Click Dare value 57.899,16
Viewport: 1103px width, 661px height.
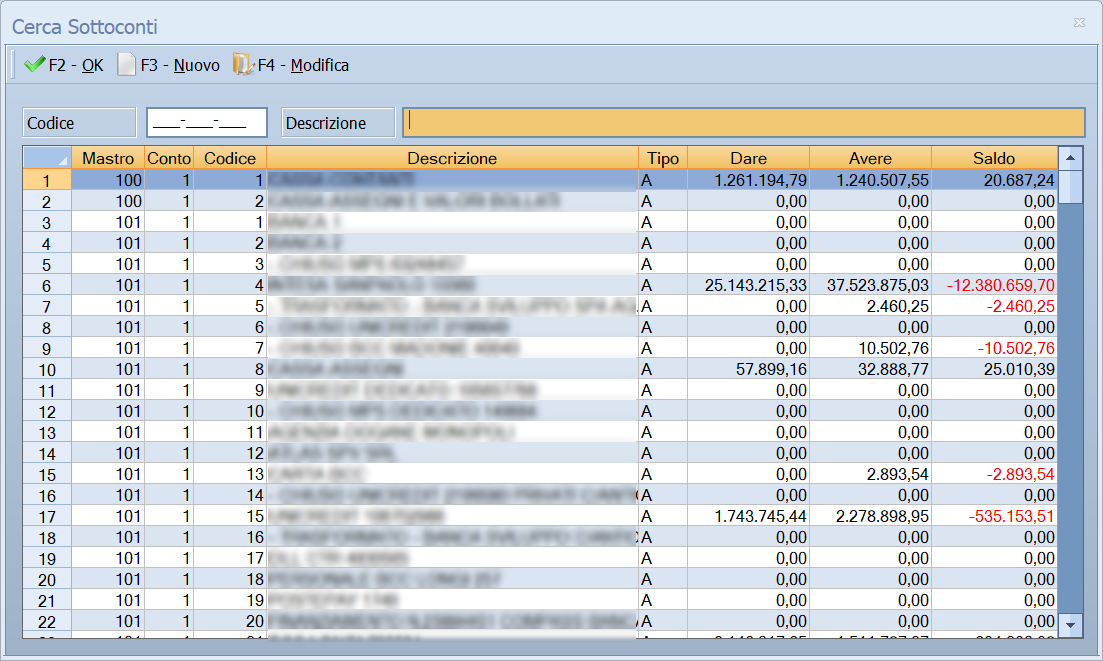tap(771, 369)
